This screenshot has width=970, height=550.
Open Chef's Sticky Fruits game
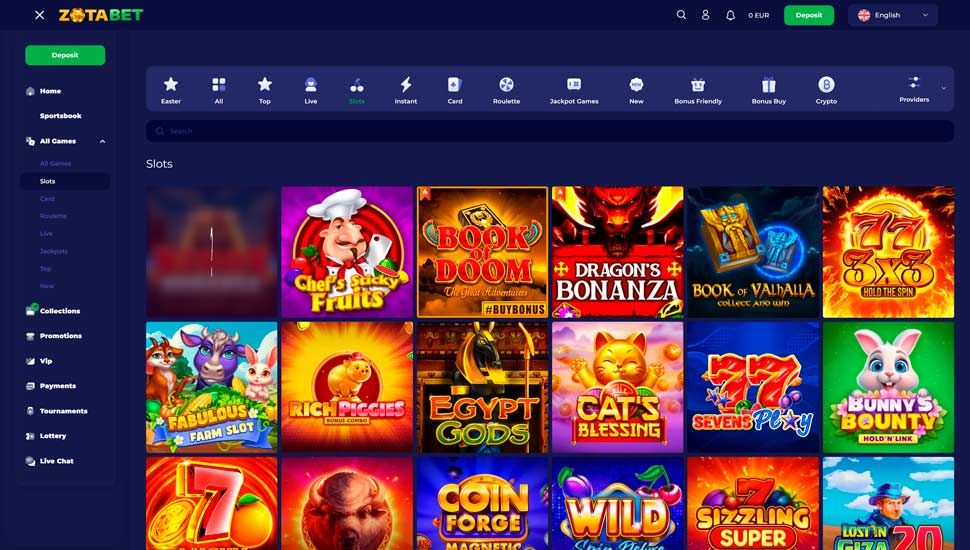click(346, 252)
